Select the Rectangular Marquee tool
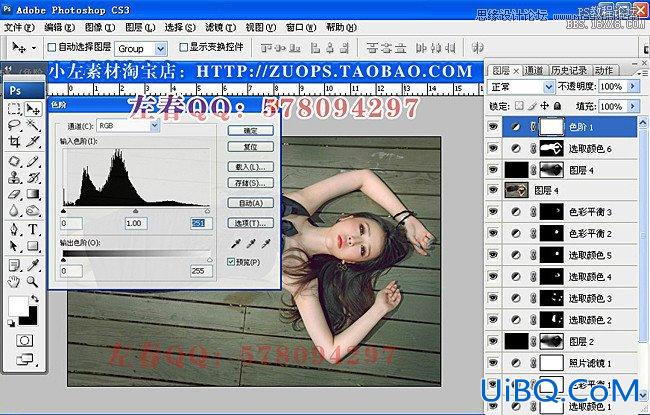Viewport: 650px width, 415px height. click(15, 109)
